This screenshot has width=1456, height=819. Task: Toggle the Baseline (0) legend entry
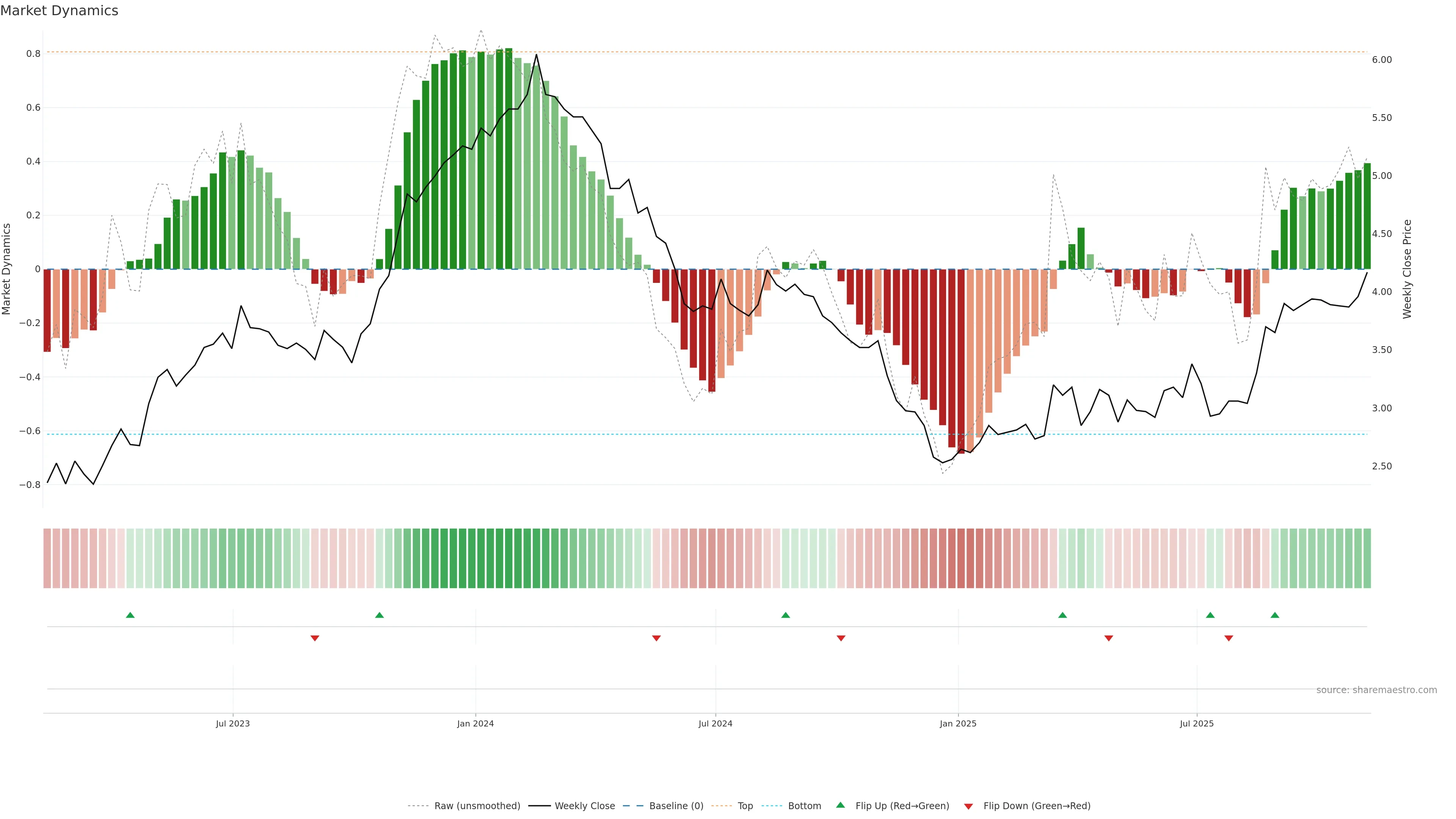pyautogui.click(x=676, y=805)
